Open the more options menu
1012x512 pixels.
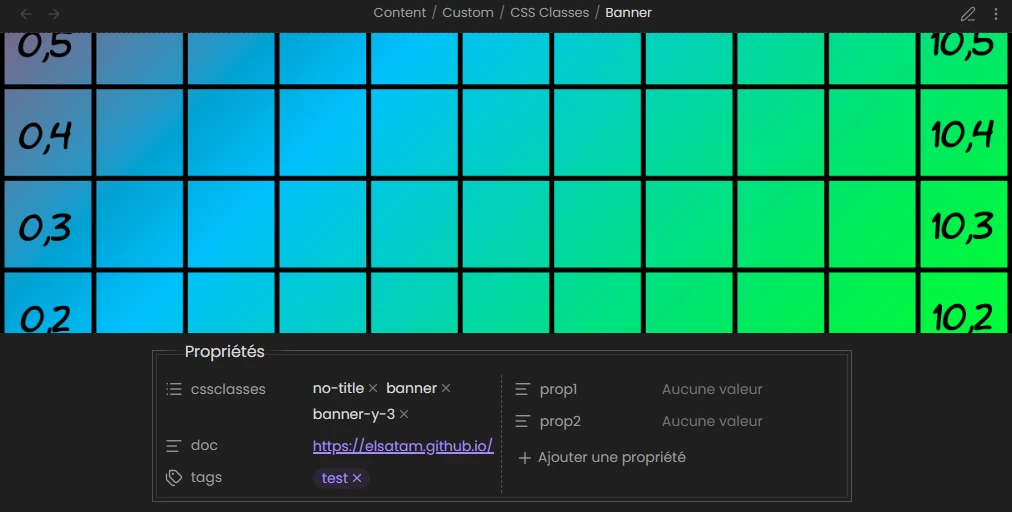coord(996,14)
